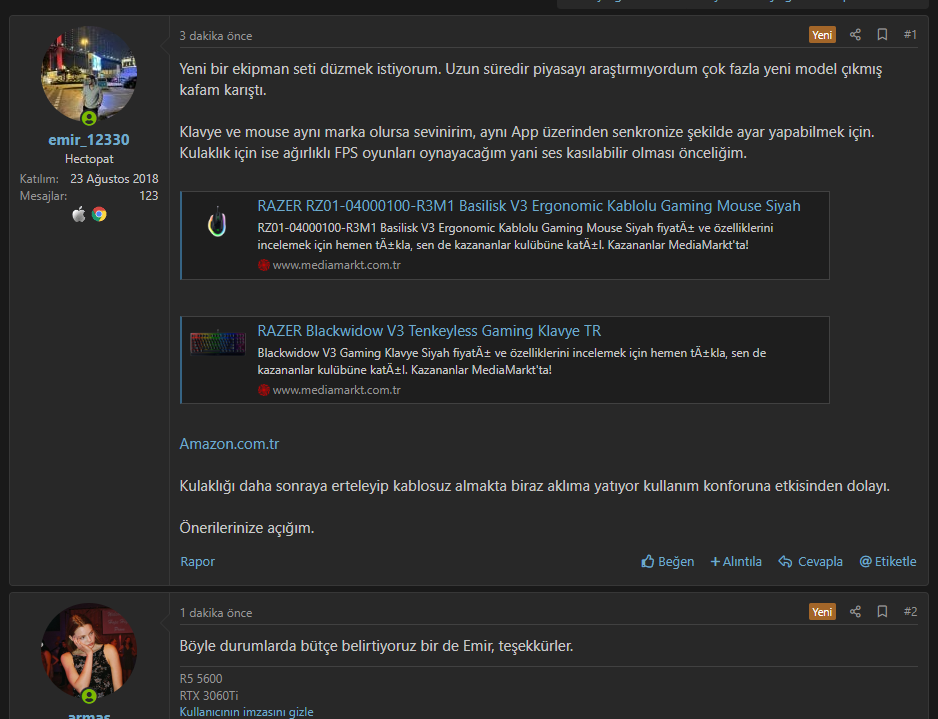Report first post with Rapor

point(197,562)
